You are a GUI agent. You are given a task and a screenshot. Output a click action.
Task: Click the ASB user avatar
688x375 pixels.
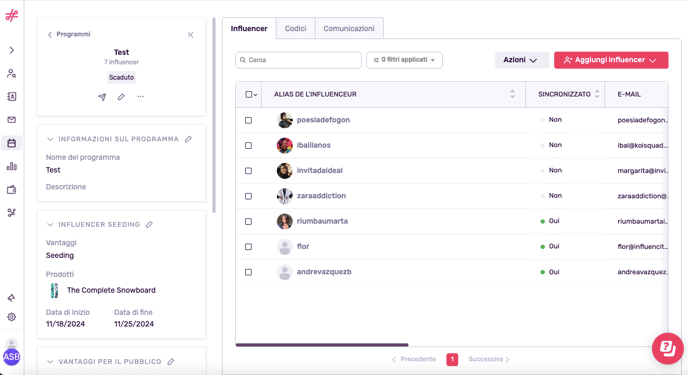[12, 357]
